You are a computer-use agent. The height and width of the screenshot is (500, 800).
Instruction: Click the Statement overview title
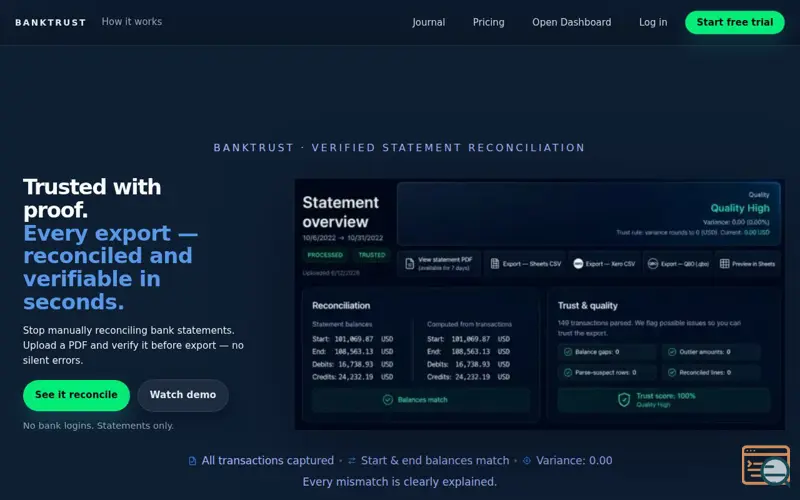pyautogui.click(x=340, y=212)
